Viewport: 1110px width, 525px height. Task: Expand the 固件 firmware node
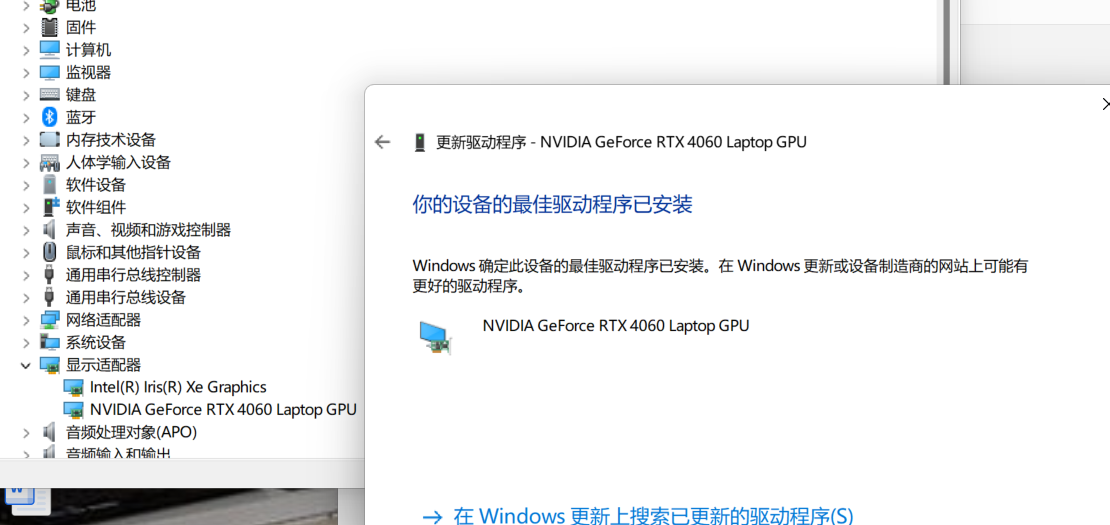pyautogui.click(x=26, y=28)
